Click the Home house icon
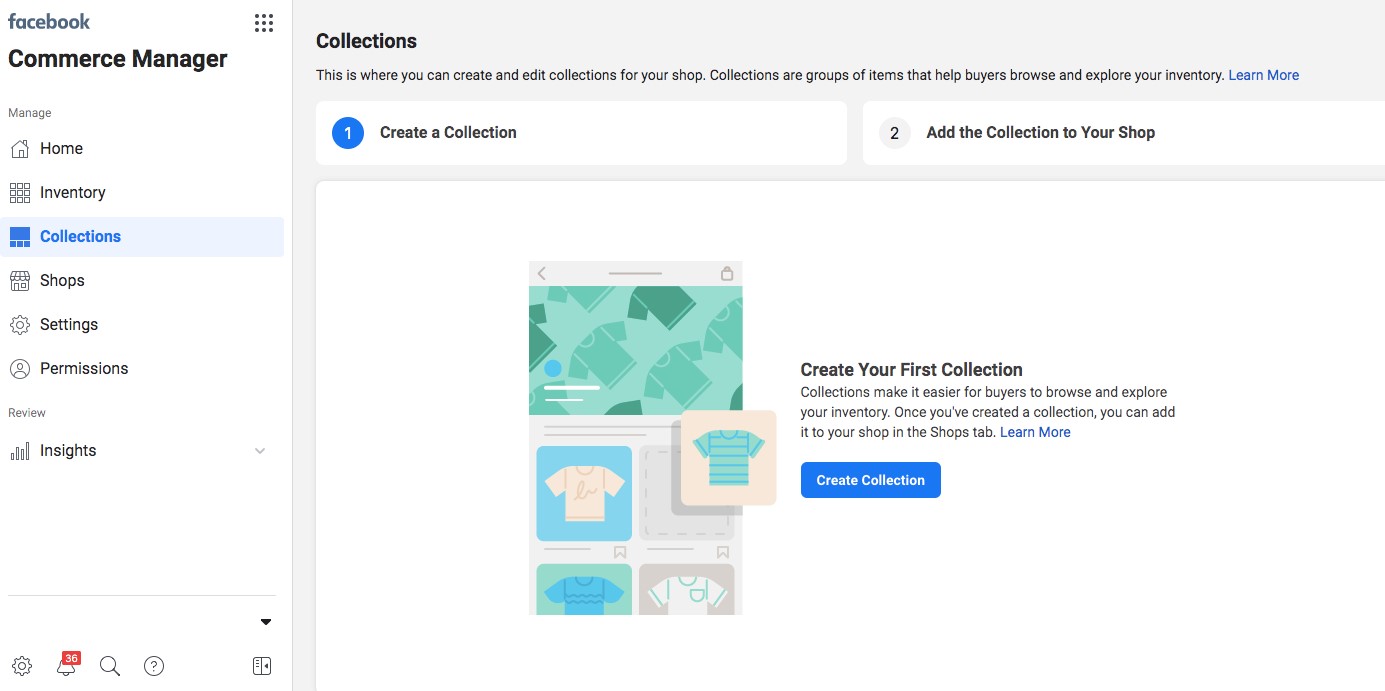This screenshot has height=691, width=1385. [20, 149]
